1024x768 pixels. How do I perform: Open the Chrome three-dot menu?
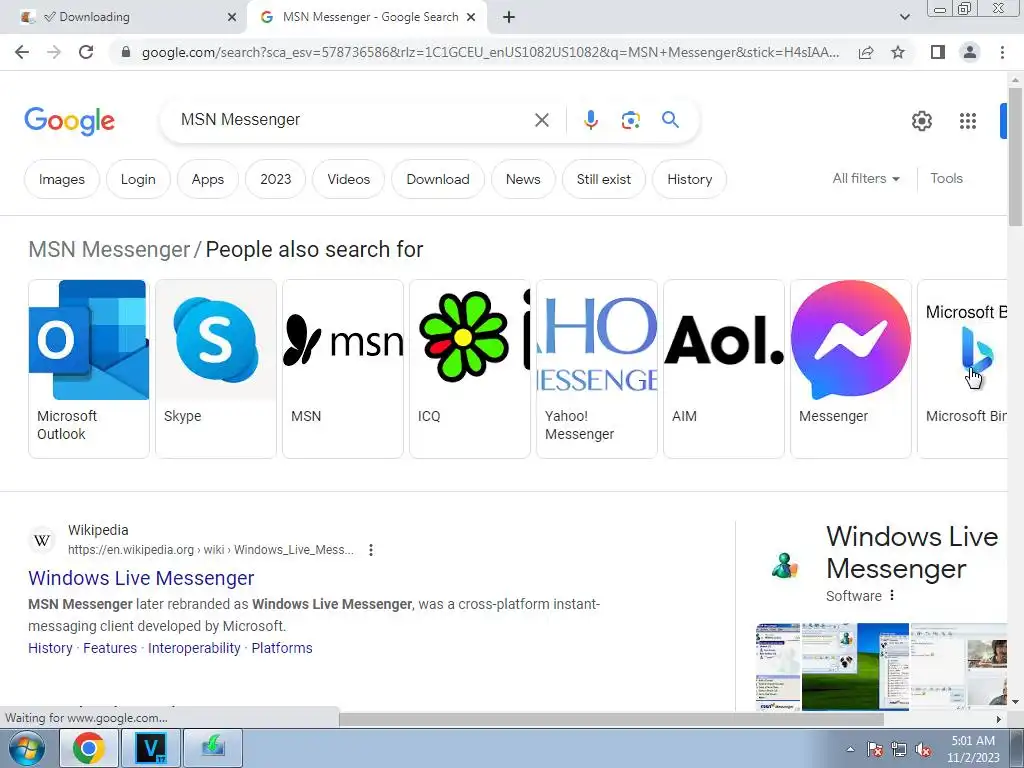(x=1002, y=52)
